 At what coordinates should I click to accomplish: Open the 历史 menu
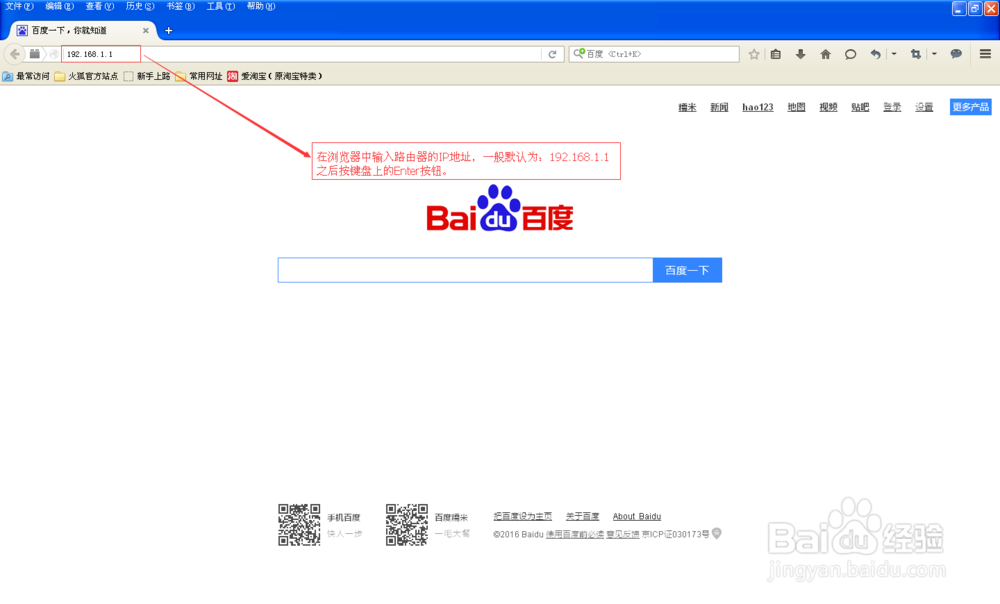(140, 6)
